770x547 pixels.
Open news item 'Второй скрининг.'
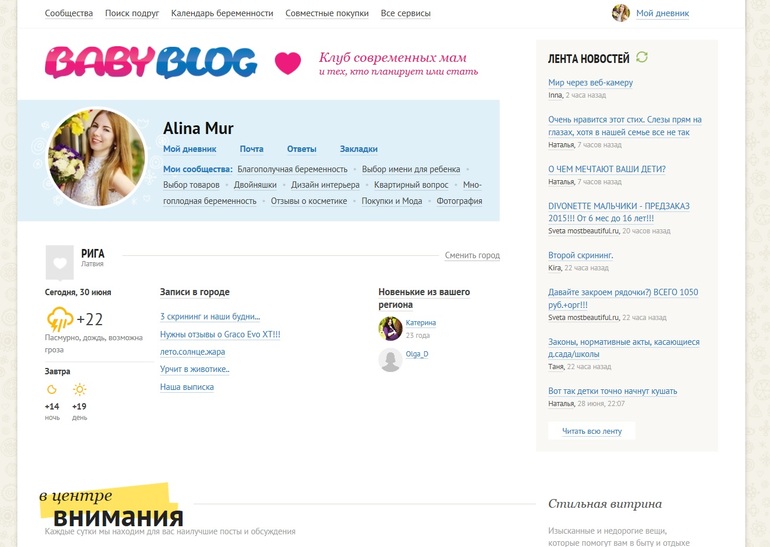[580, 255]
